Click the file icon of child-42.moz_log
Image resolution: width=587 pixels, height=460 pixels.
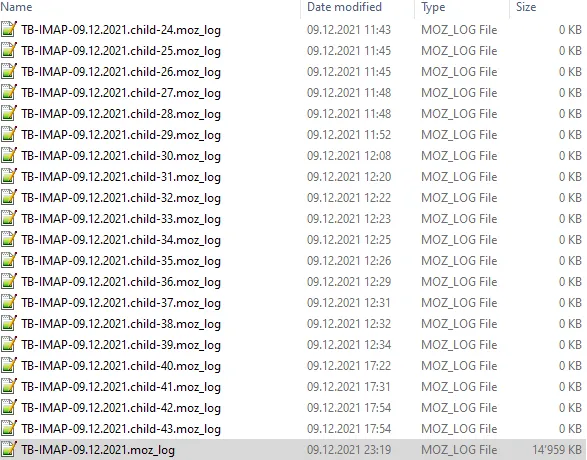[9, 407]
